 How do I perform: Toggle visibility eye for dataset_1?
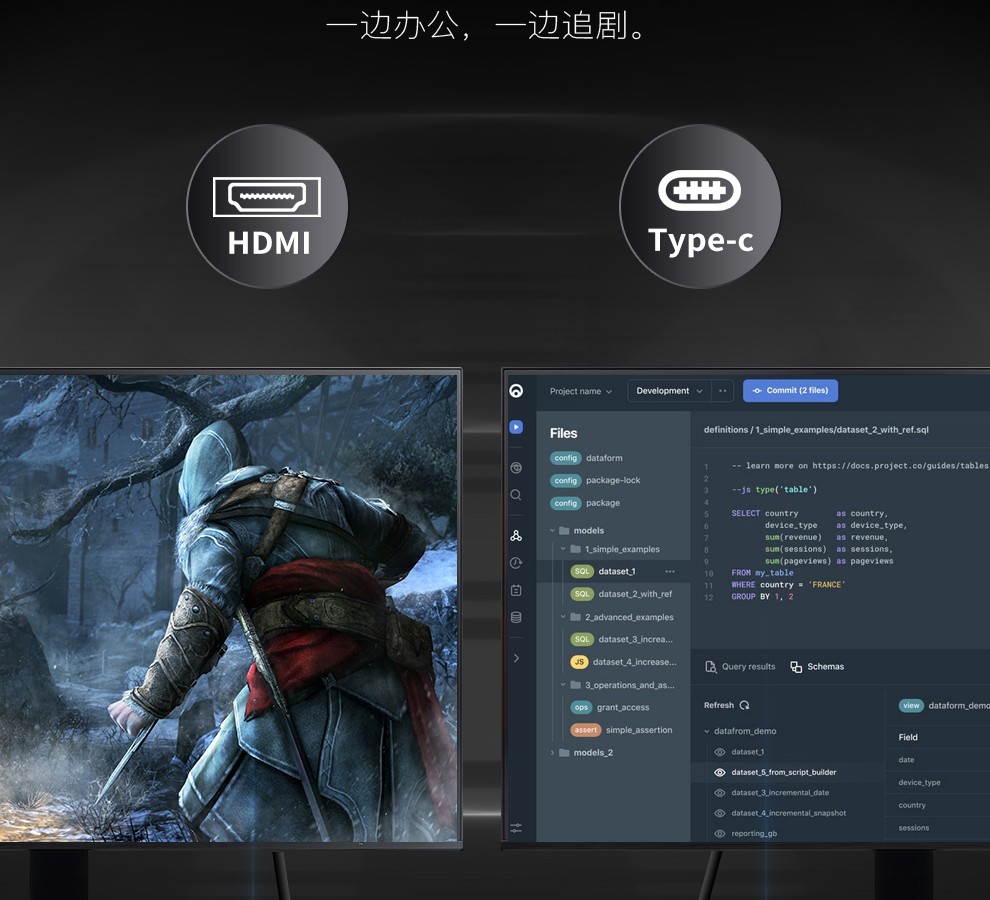[719, 752]
